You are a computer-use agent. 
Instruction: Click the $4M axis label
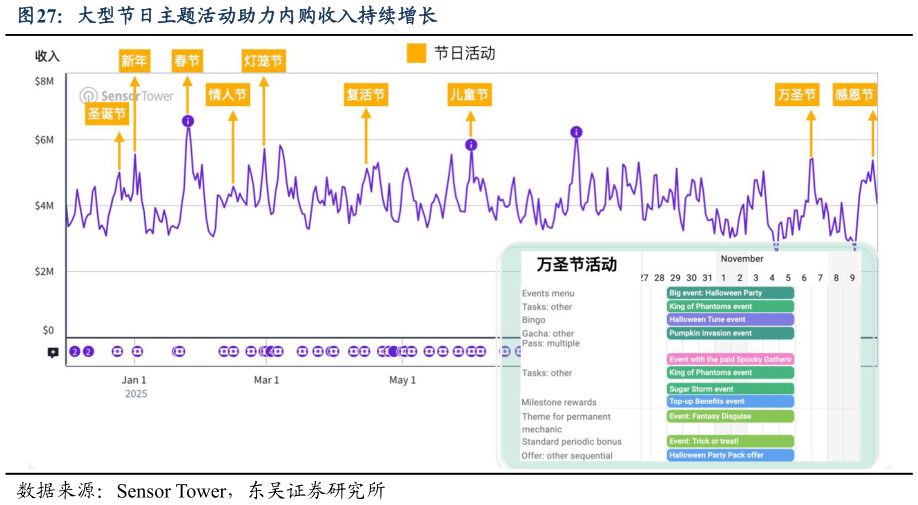click(44, 206)
